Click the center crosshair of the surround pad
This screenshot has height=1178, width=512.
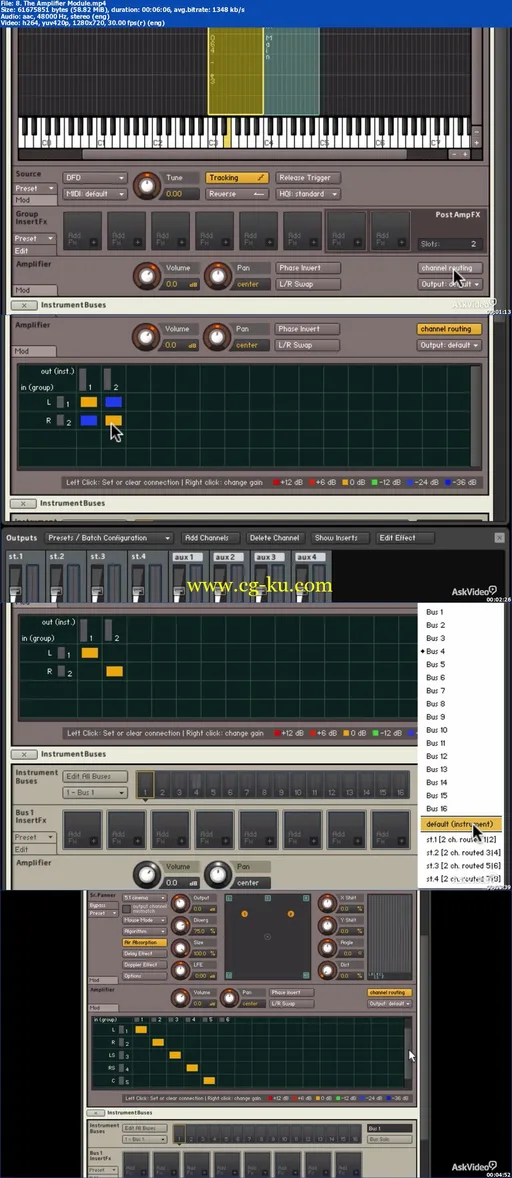(x=268, y=936)
